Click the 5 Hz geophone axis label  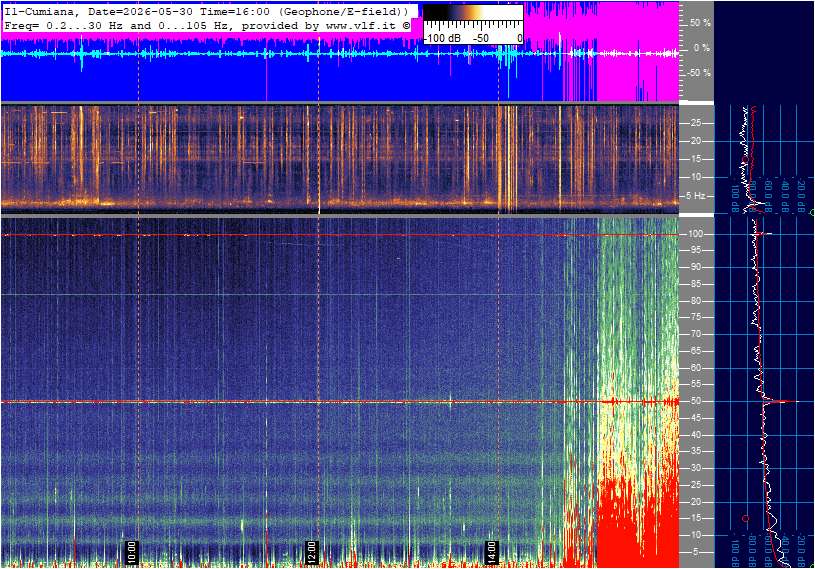tap(695, 196)
